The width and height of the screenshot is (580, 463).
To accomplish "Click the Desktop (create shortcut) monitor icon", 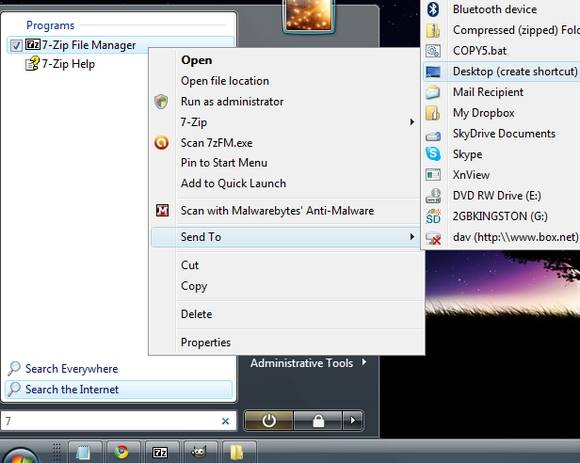I will click(x=433, y=71).
